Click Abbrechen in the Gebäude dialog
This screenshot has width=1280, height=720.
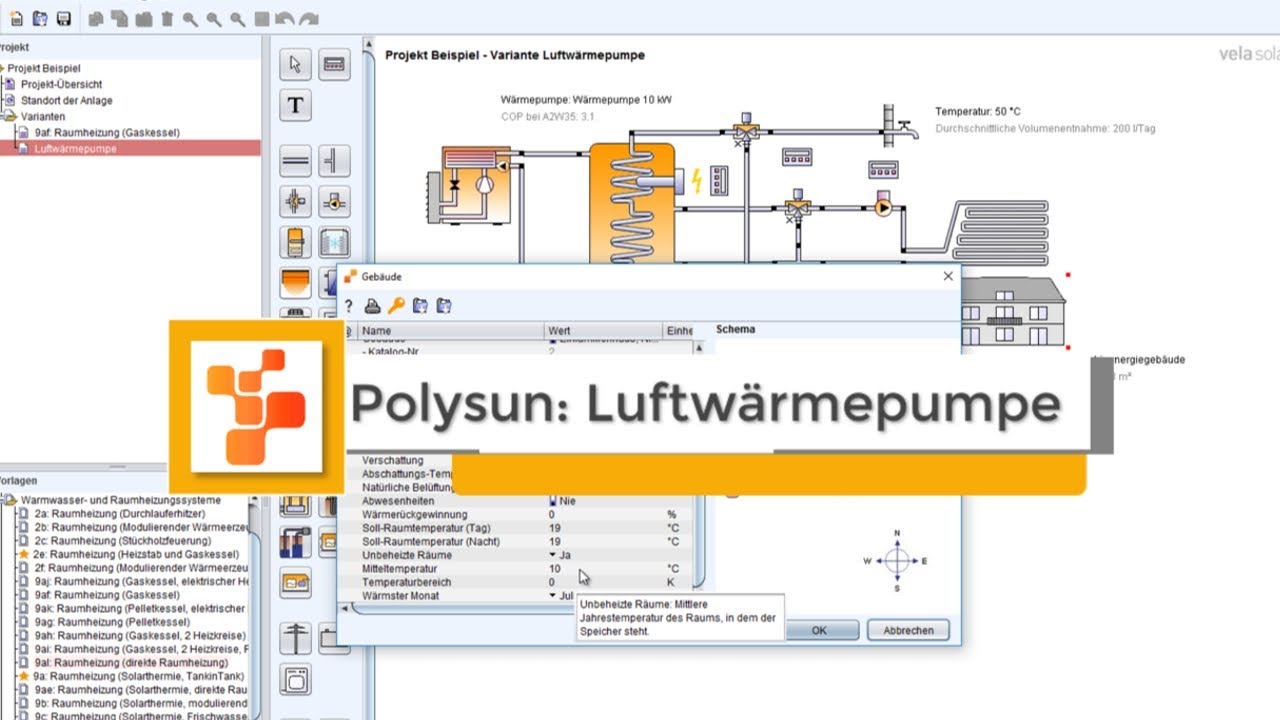tap(908, 630)
